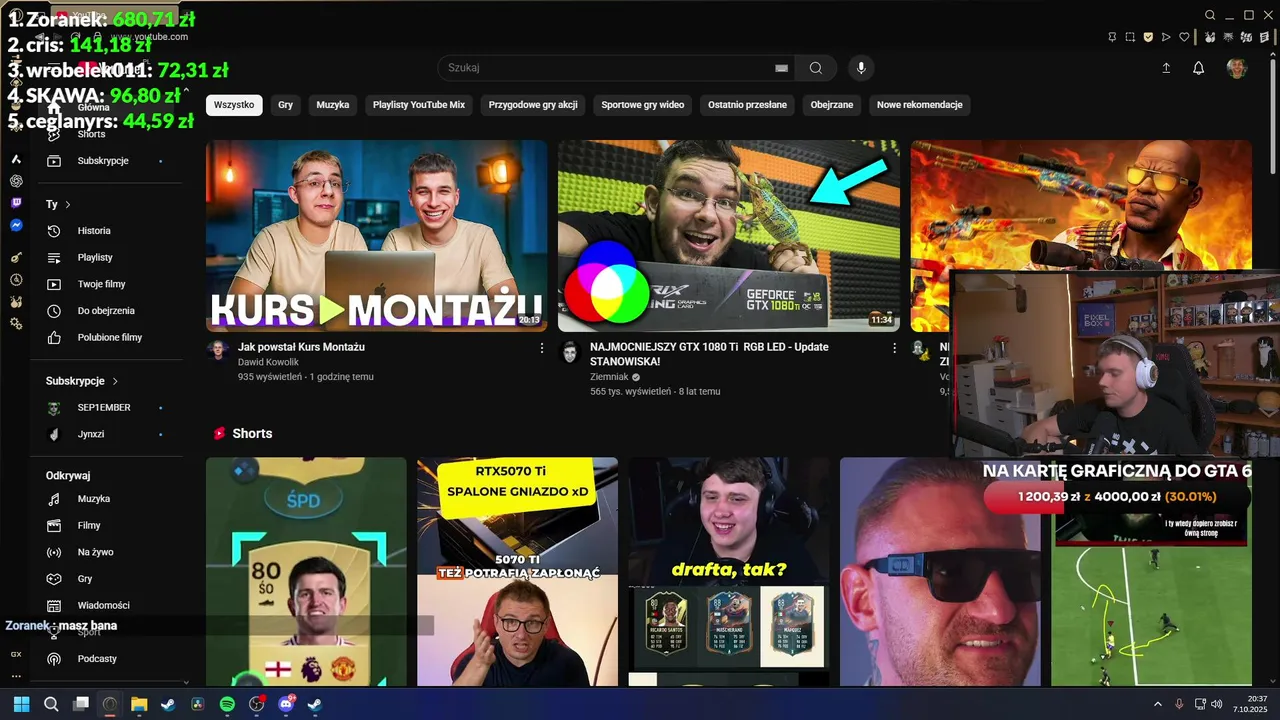
Task: Select Ostatnio przesłane chip
Action: 747,105
